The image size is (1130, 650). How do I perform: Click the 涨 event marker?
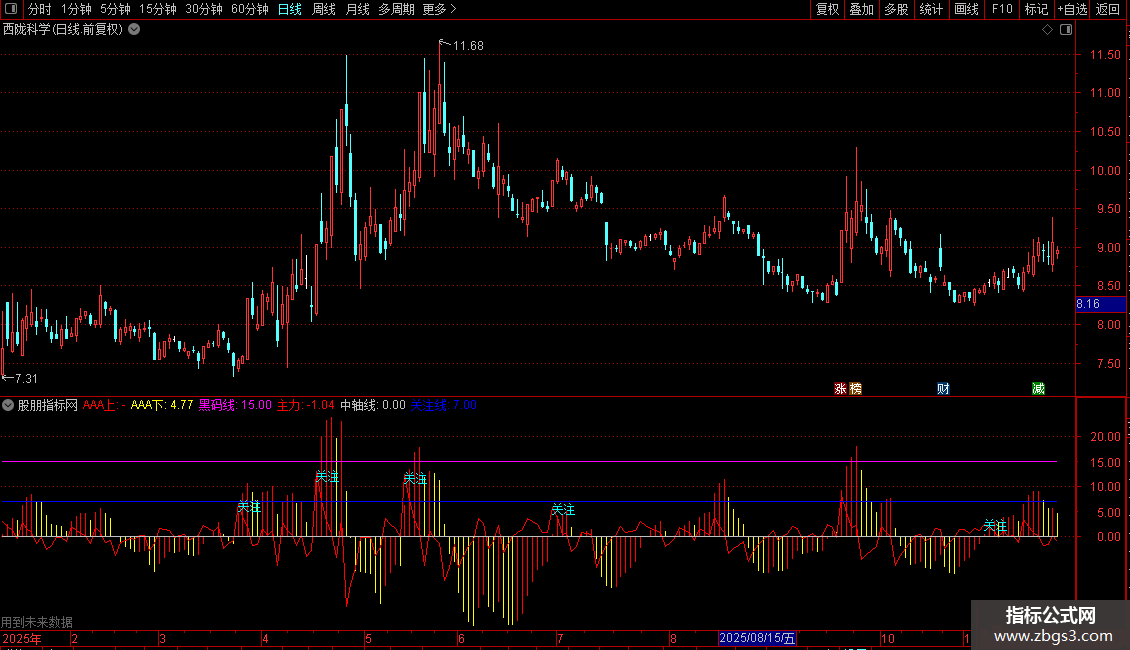click(x=840, y=388)
